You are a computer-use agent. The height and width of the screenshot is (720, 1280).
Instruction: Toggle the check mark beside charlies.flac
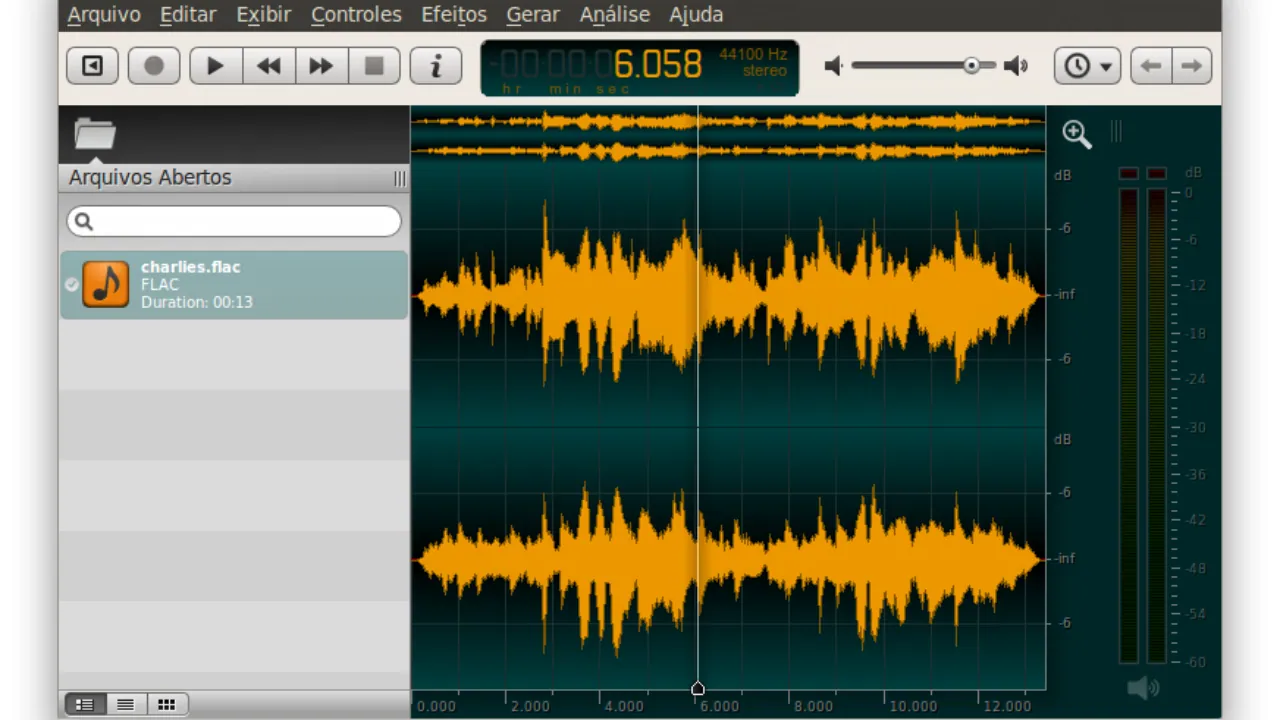(71, 285)
